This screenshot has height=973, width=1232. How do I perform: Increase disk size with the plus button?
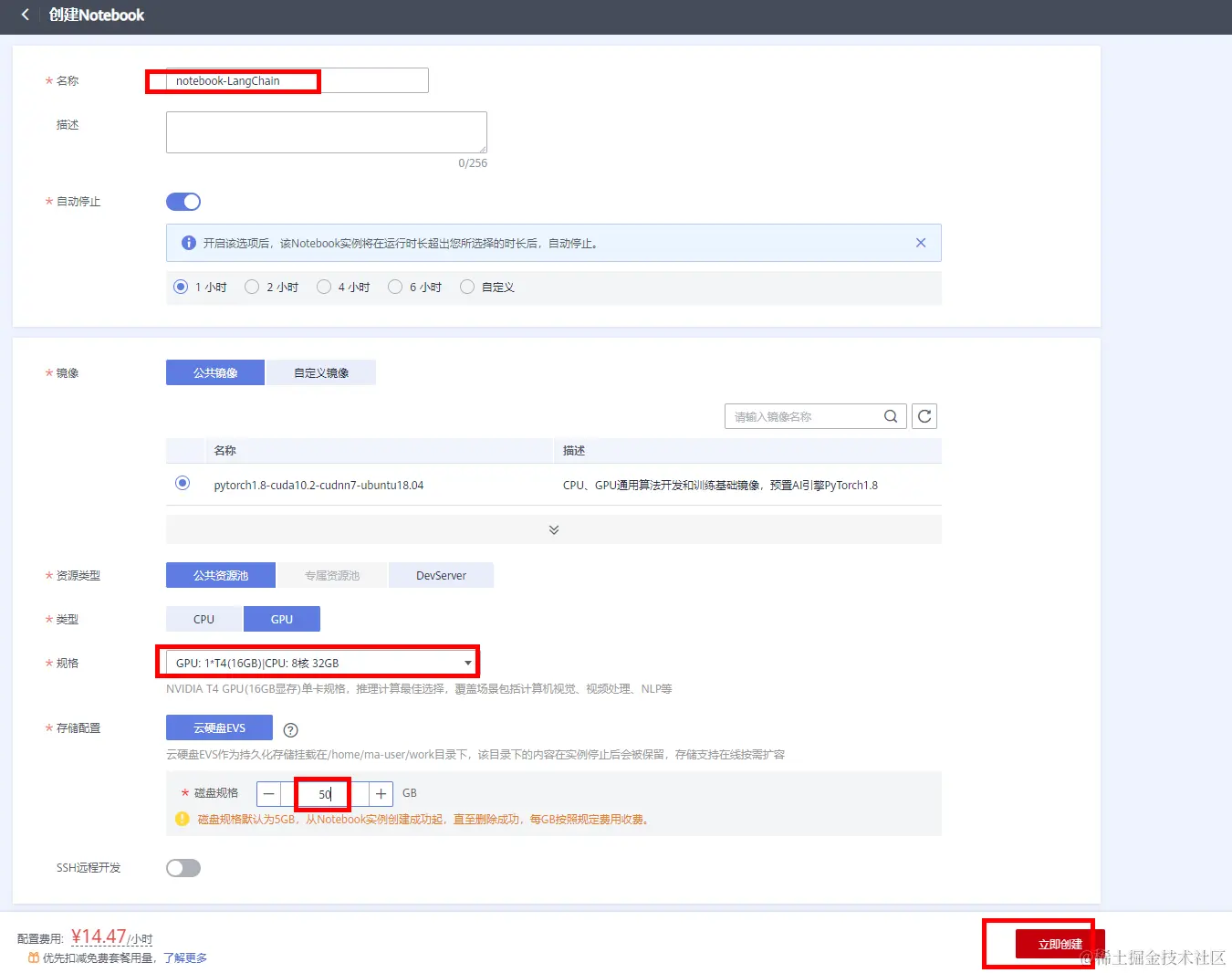[x=381, y=794]
